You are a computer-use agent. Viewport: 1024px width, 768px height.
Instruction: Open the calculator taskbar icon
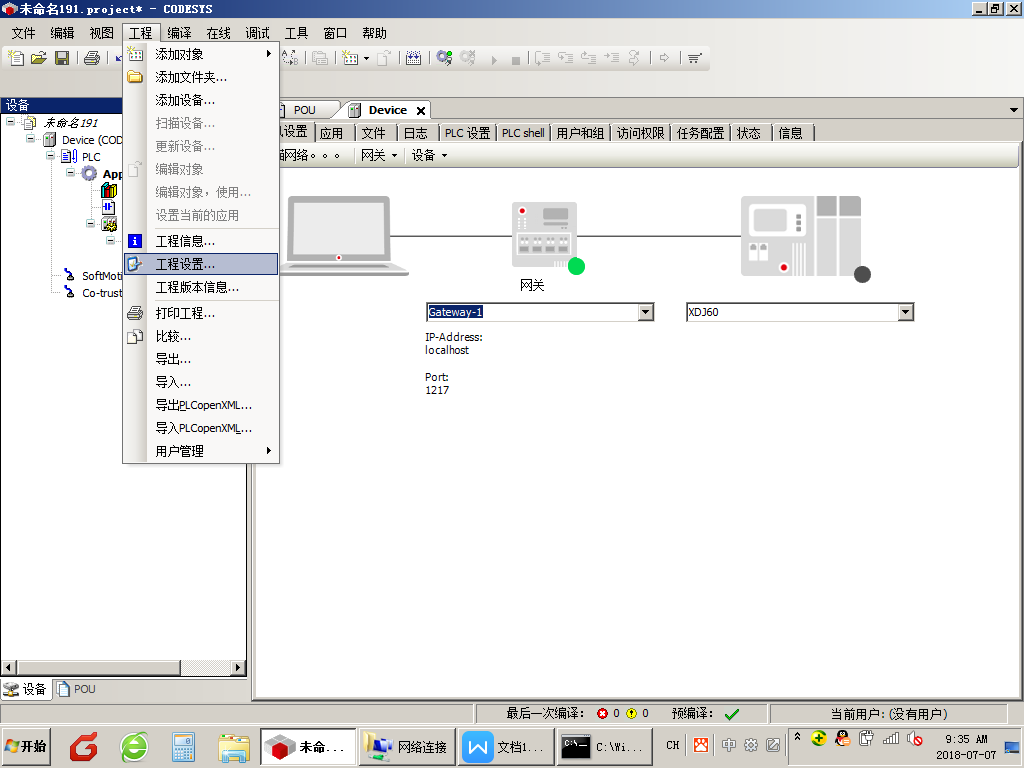pyautogui.click(x=184, y=747)
